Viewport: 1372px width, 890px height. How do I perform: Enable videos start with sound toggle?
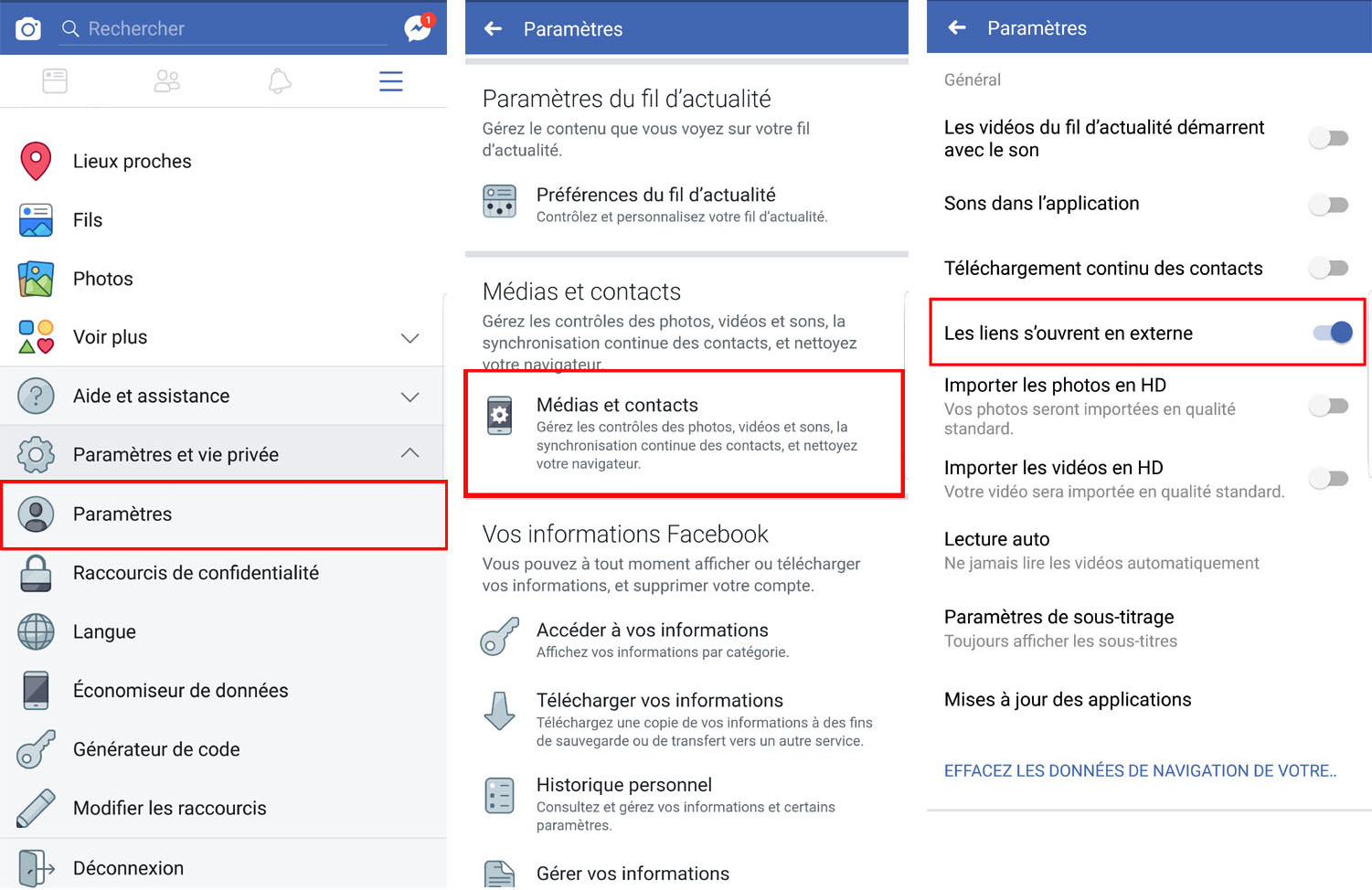(1328, 139)
